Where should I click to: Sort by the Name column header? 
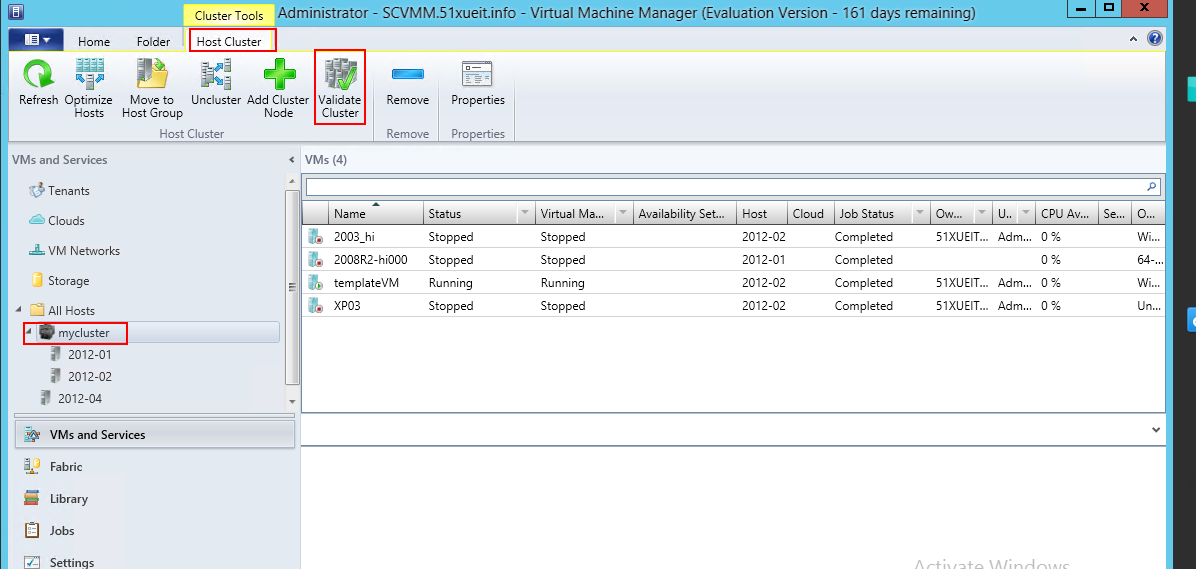pos(376,214)
